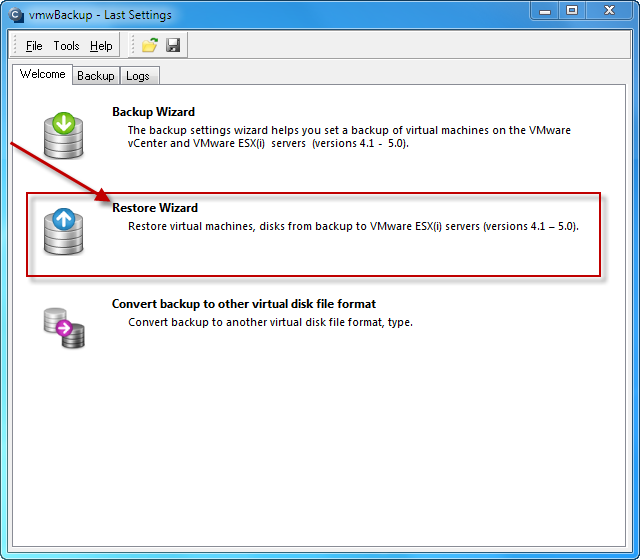This screenshot has width=640, height=560.
Task: Open the Help menu
Action: (101, 46)
